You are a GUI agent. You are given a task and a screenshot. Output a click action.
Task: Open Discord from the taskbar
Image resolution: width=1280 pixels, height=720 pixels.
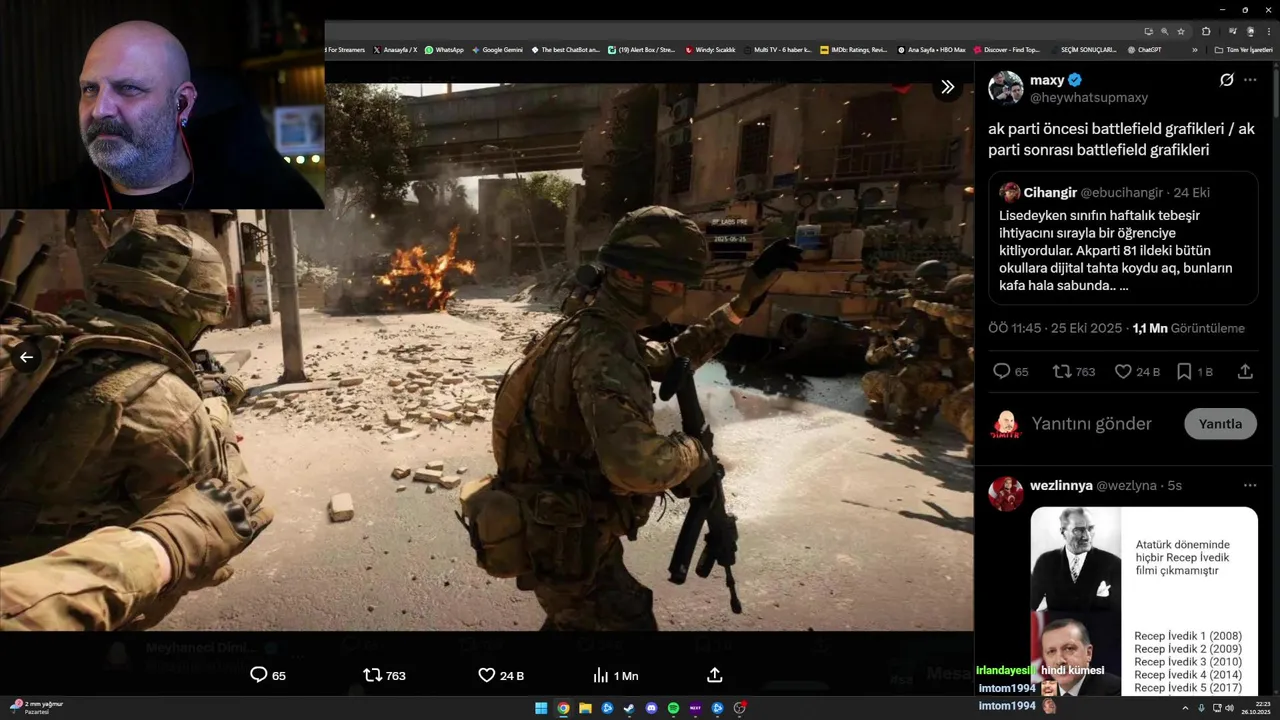click(651, 708)
